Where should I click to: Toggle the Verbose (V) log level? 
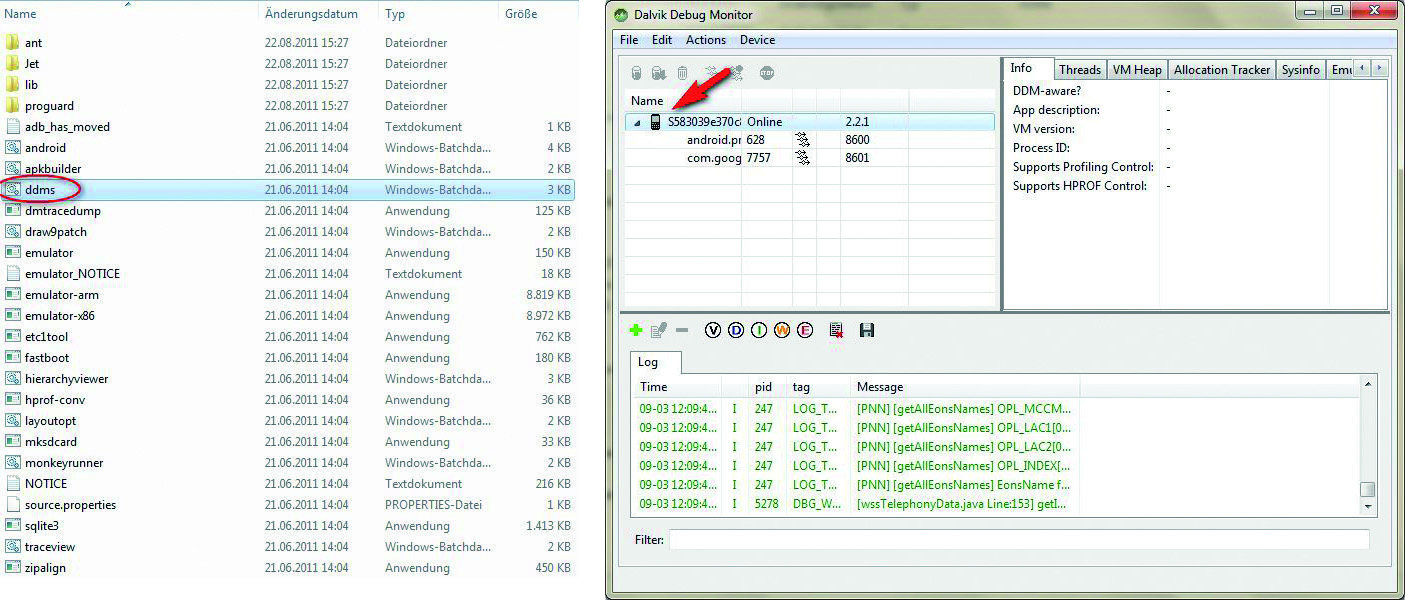(713, 330)
